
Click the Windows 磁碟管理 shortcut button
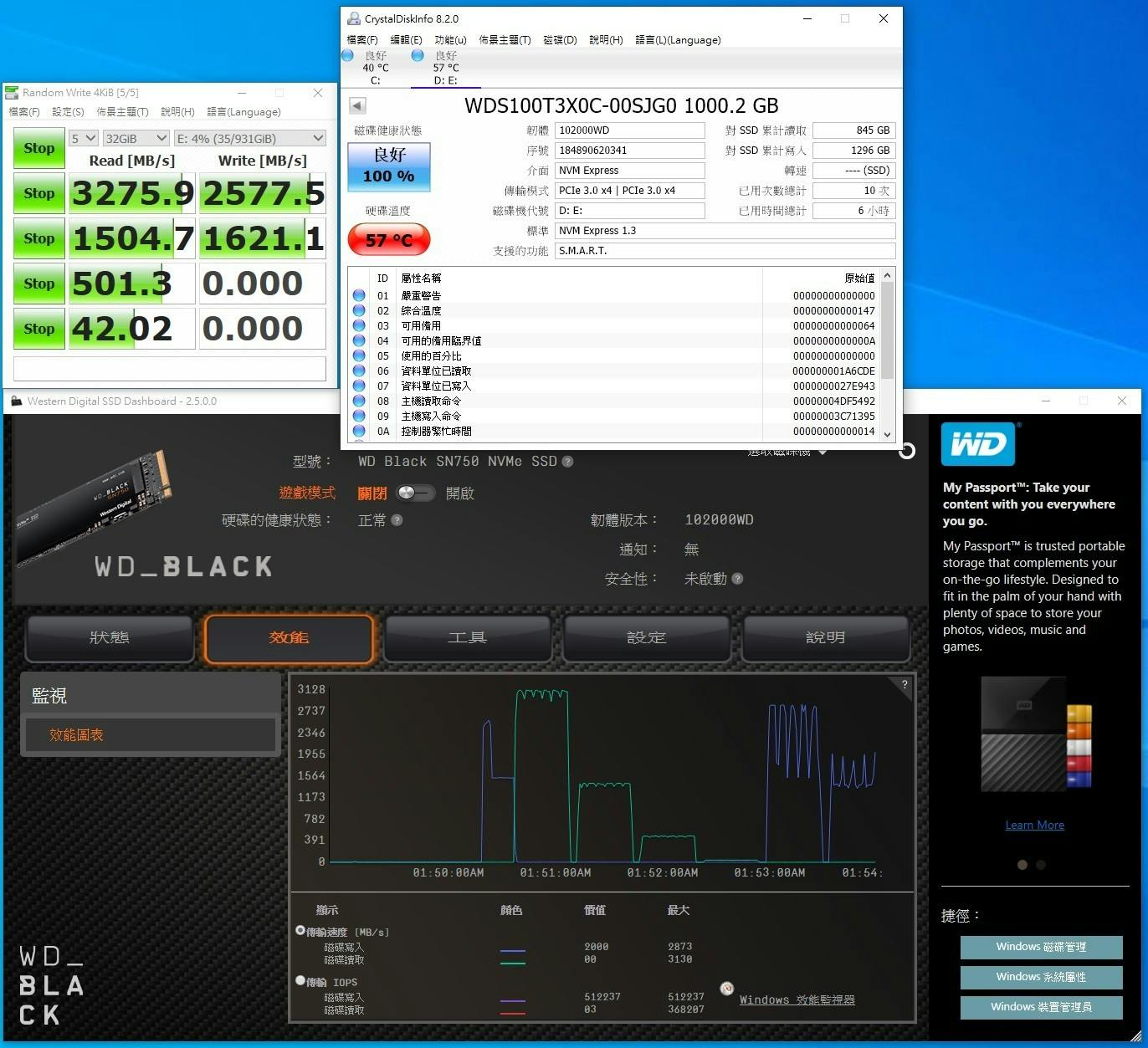coord(1042,947)
